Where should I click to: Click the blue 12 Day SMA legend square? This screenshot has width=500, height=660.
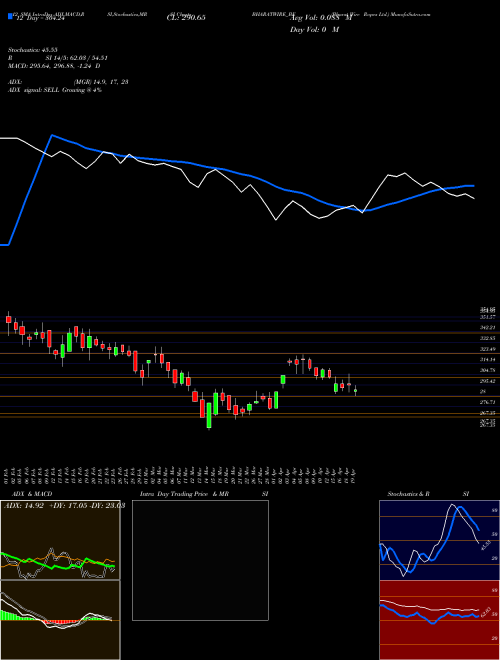coord(10,17)
